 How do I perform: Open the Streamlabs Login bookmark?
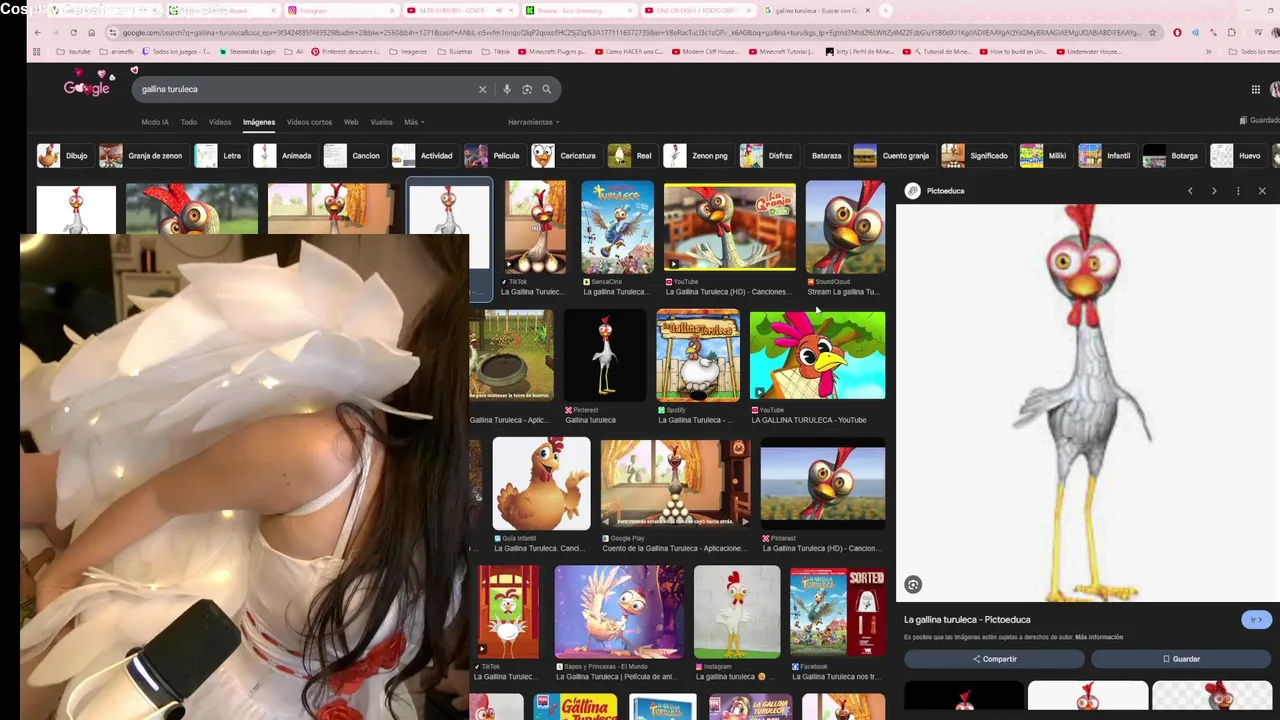click(246, 52)
